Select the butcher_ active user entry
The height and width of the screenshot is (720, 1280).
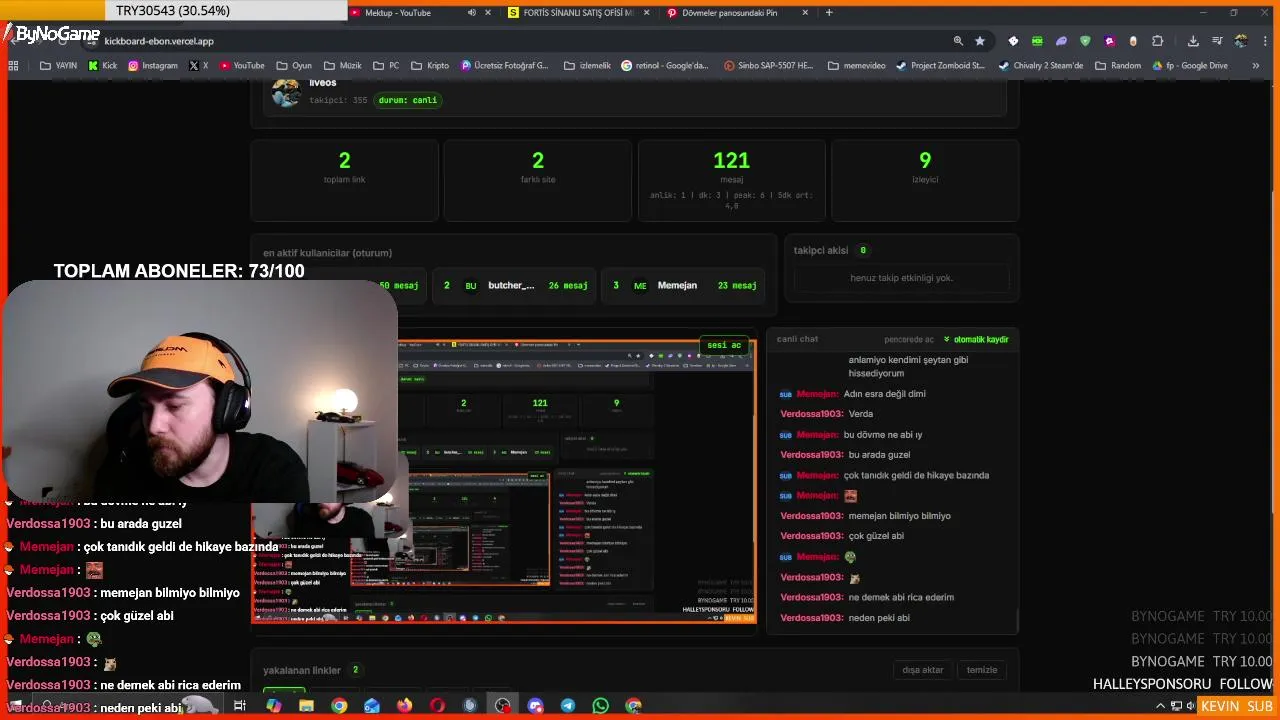(x=515, y=285)
